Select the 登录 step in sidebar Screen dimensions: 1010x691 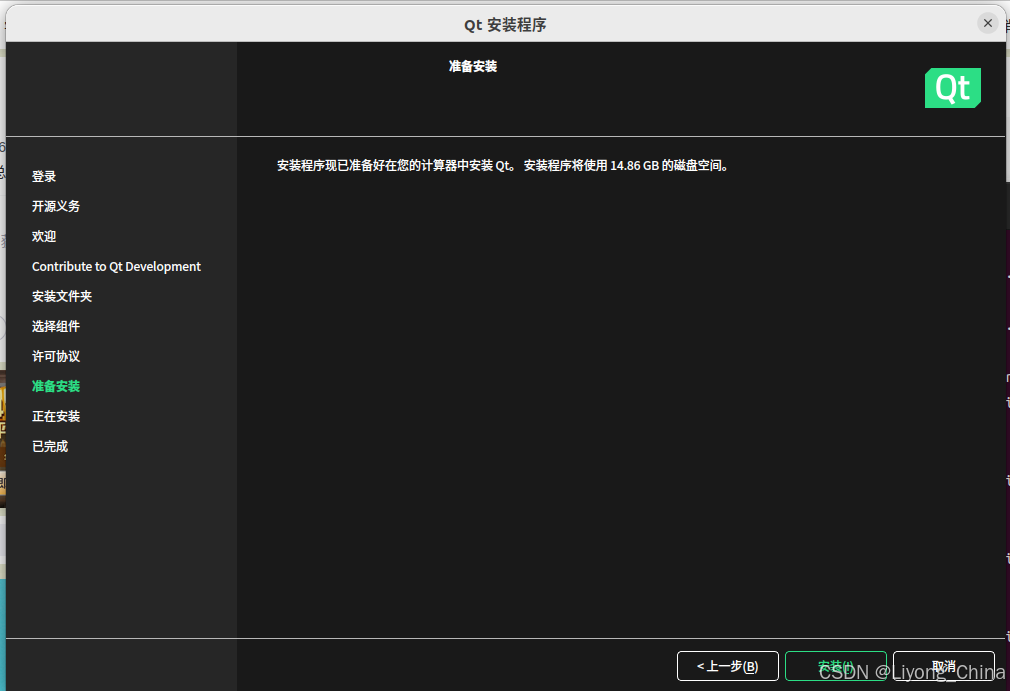click(x=44, y=176)
